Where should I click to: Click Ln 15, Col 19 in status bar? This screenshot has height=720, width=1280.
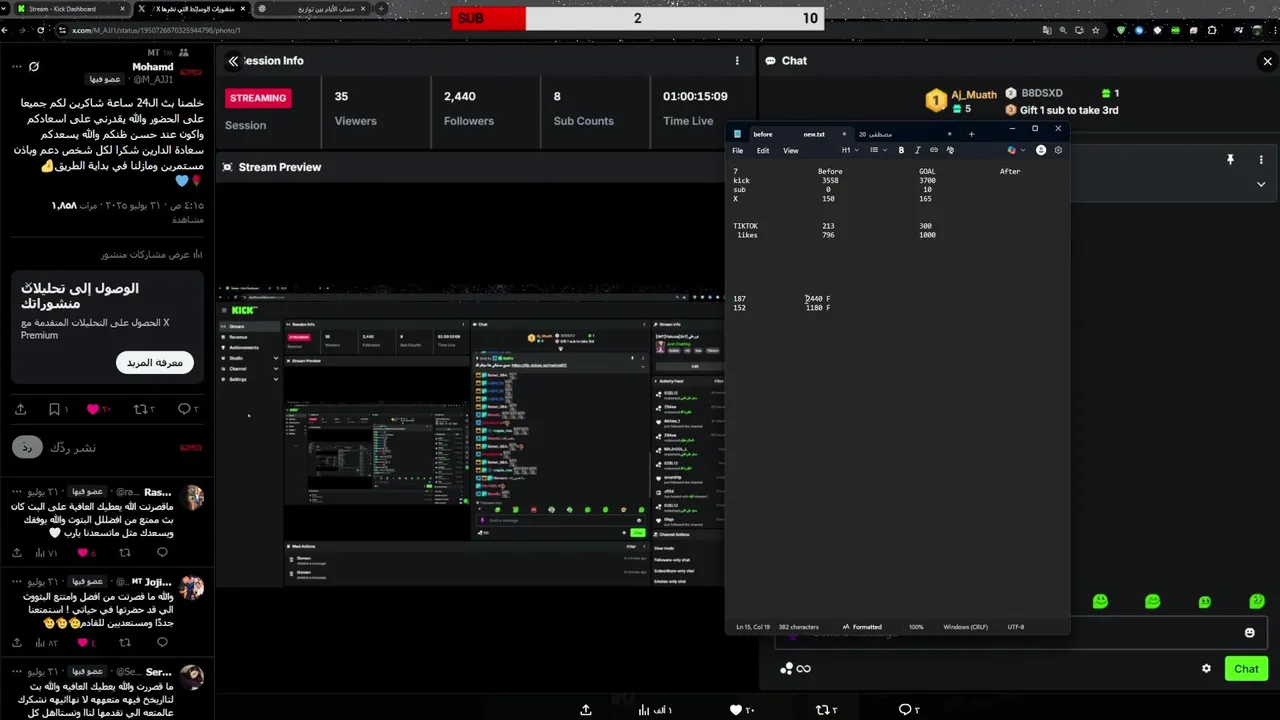click(753, 627)
